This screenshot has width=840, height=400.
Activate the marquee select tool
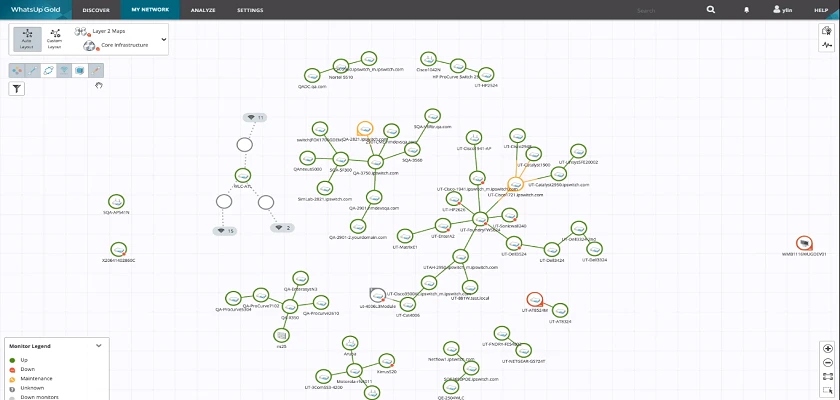pos(828,391)
